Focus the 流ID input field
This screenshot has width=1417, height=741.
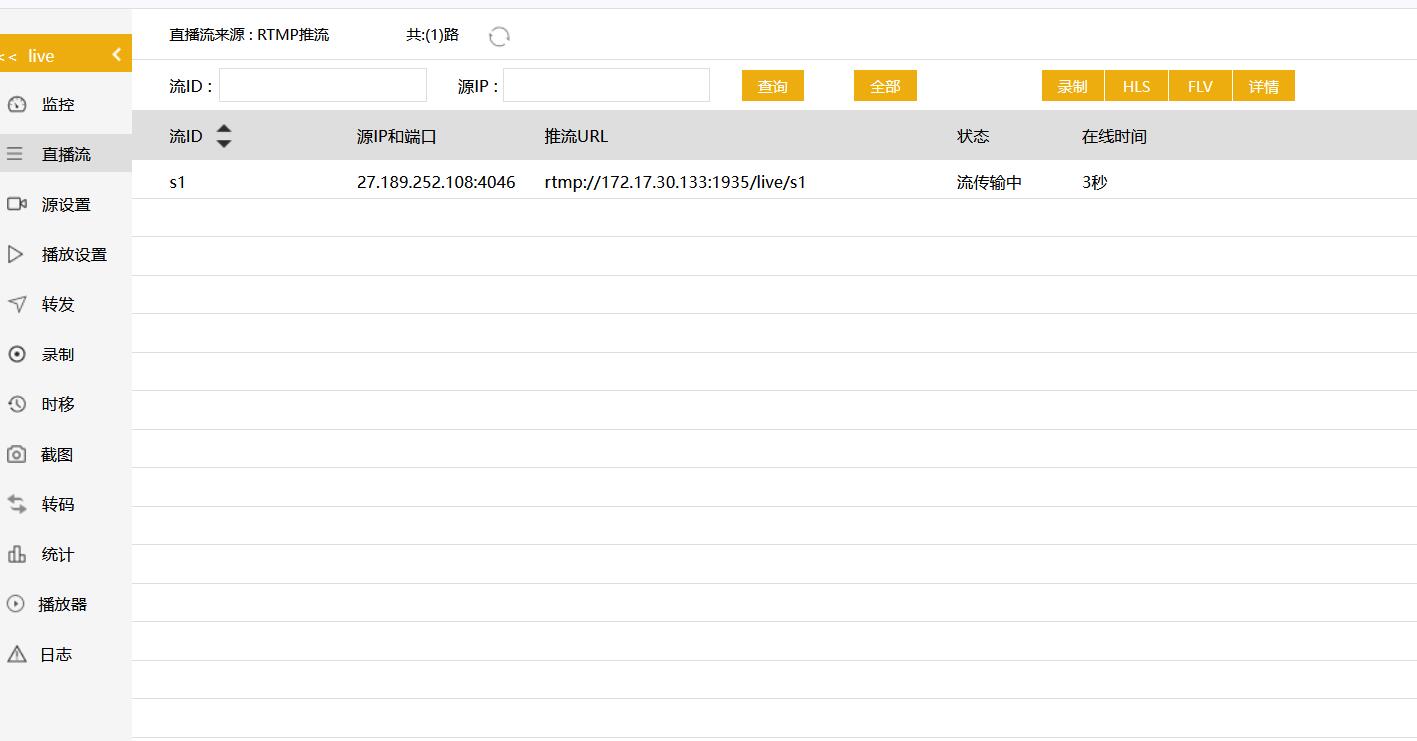pos(323,85)
